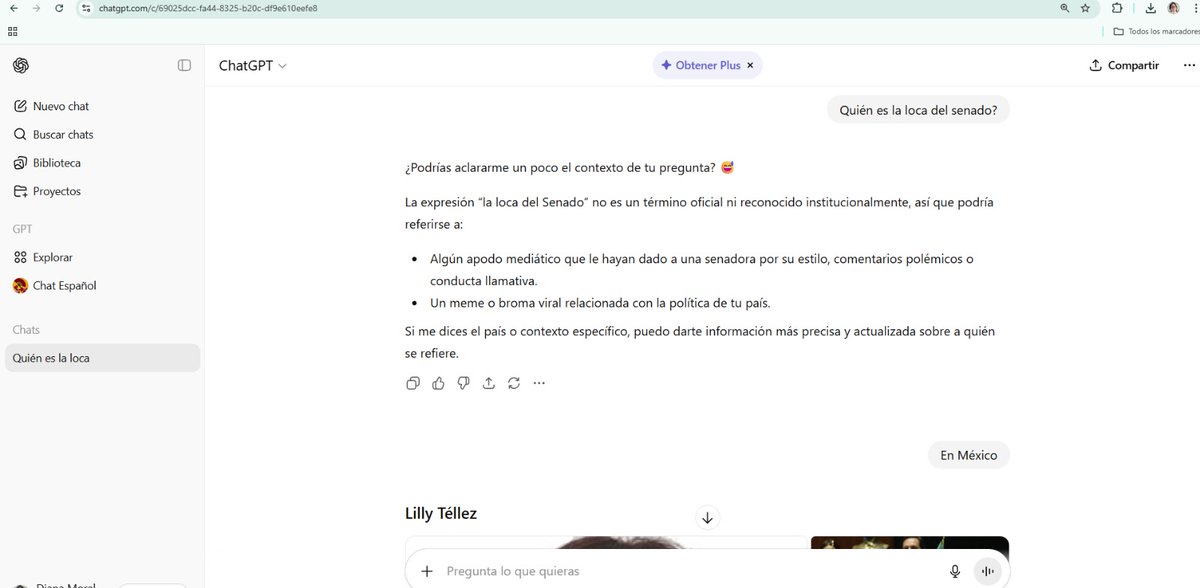This screenshot has height=588, width=1200.
Task: Click the GPT section label
Action: pyautogui.click(x=23, y=229)
